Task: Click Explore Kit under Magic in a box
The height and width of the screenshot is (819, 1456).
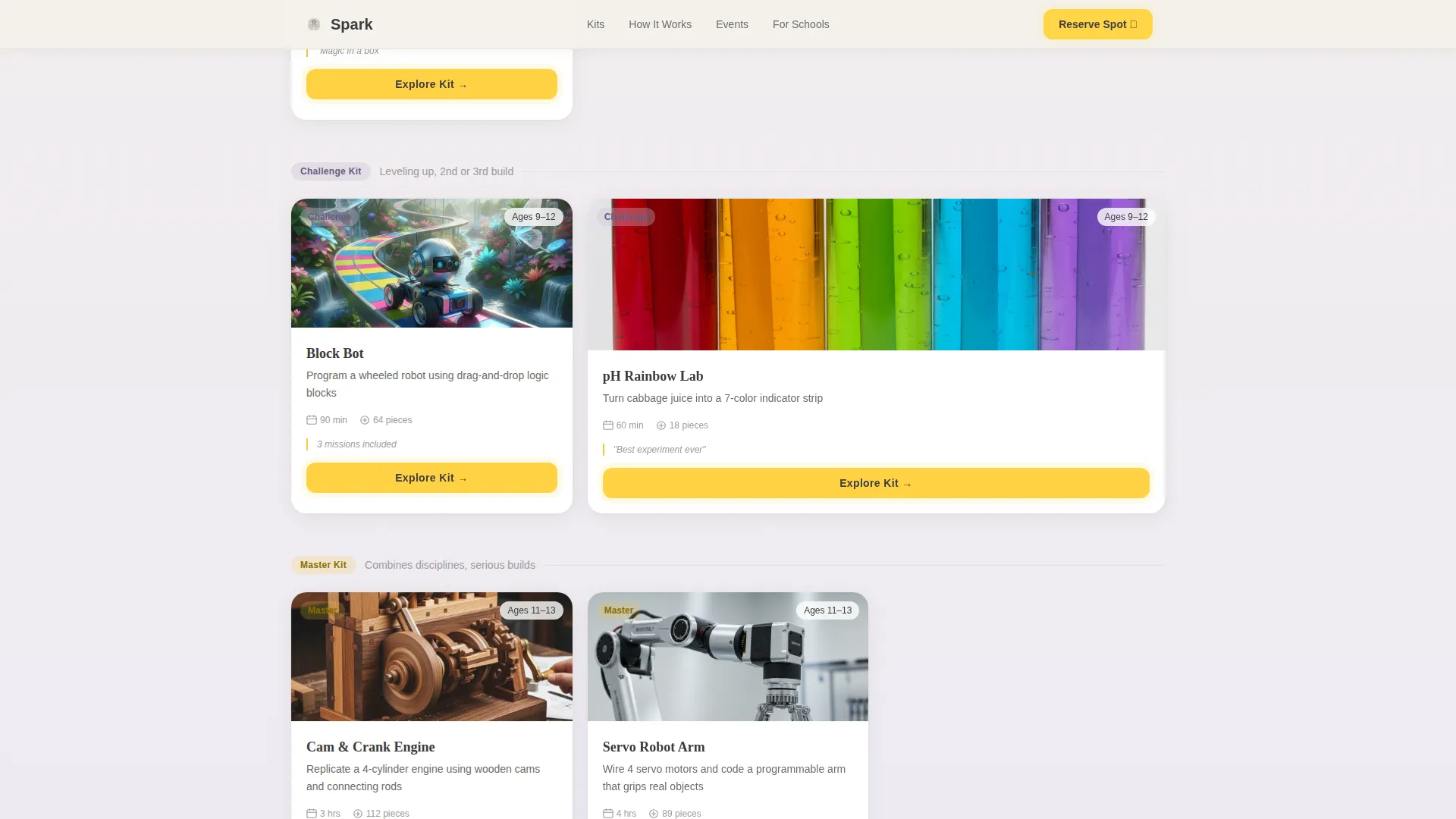Action: pyautogui.click(x=431, y=84)
